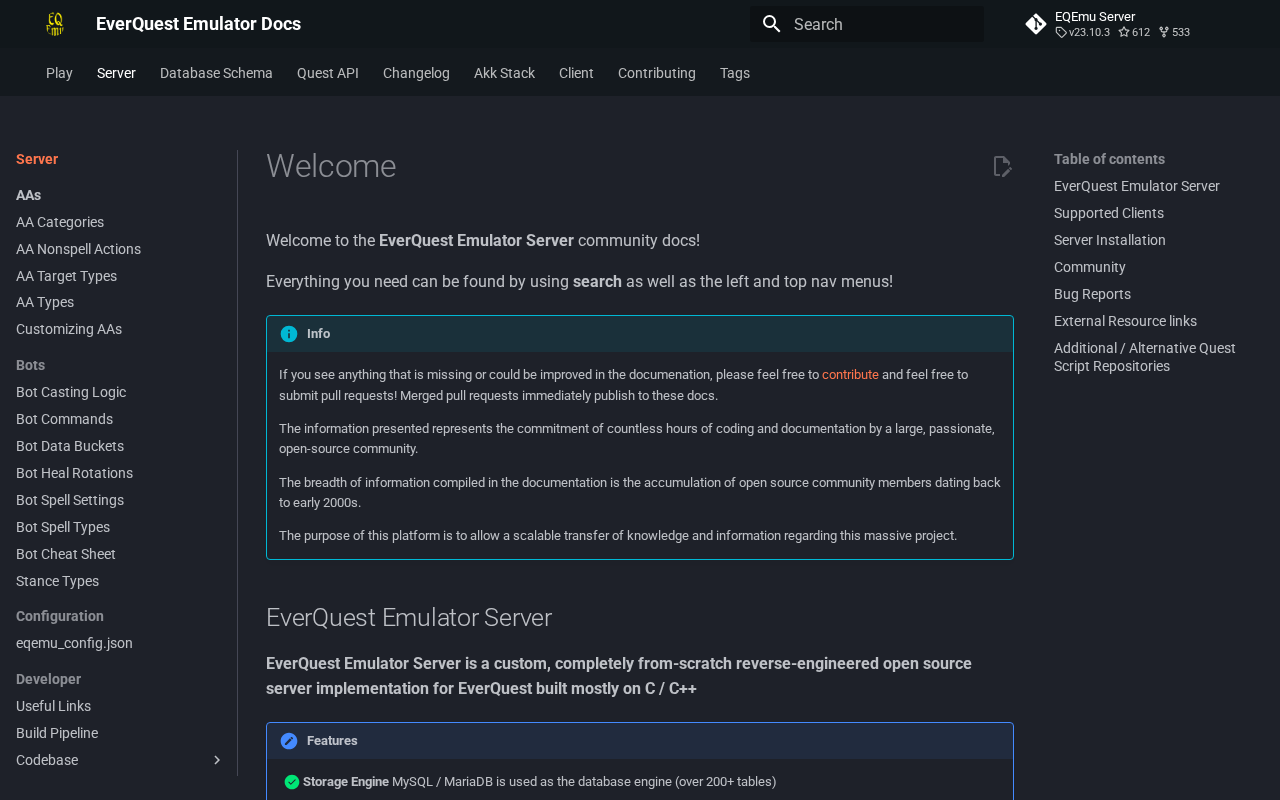Open the Database Schema tab
Viewport: 1280px width, 800px height.
click(216, 73)
